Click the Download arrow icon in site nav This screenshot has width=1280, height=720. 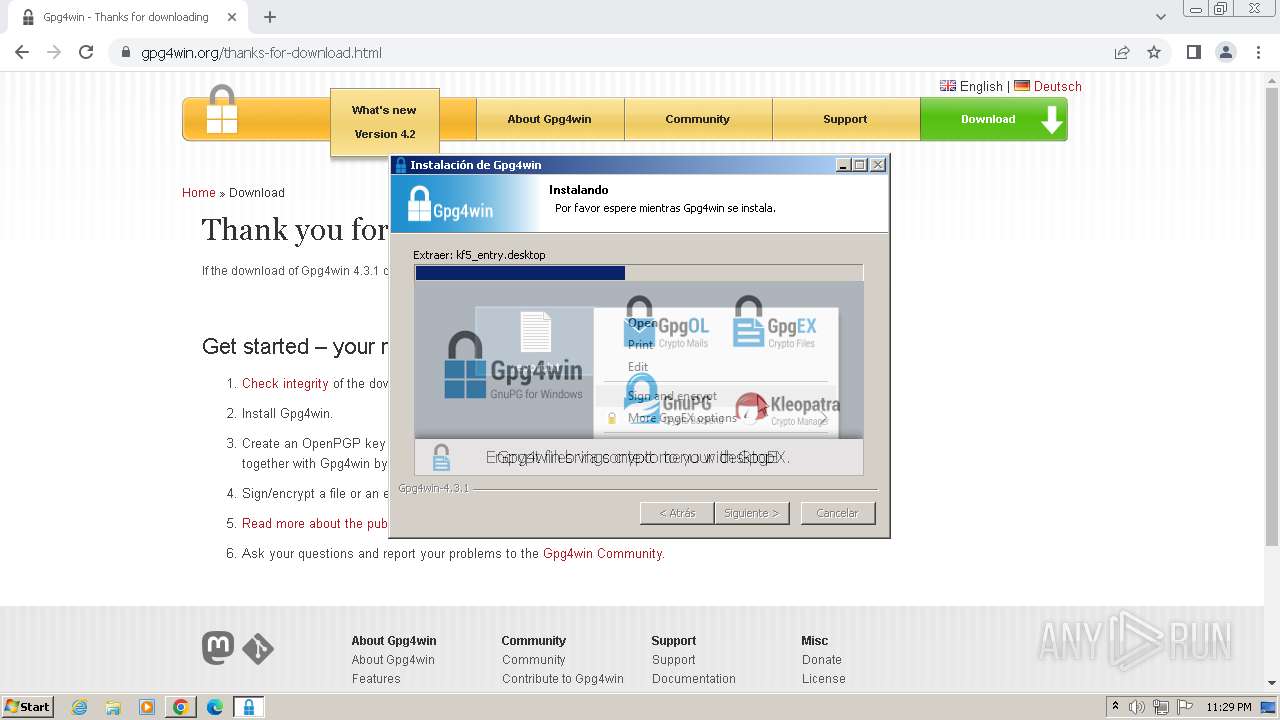(x=1051, y=119)
